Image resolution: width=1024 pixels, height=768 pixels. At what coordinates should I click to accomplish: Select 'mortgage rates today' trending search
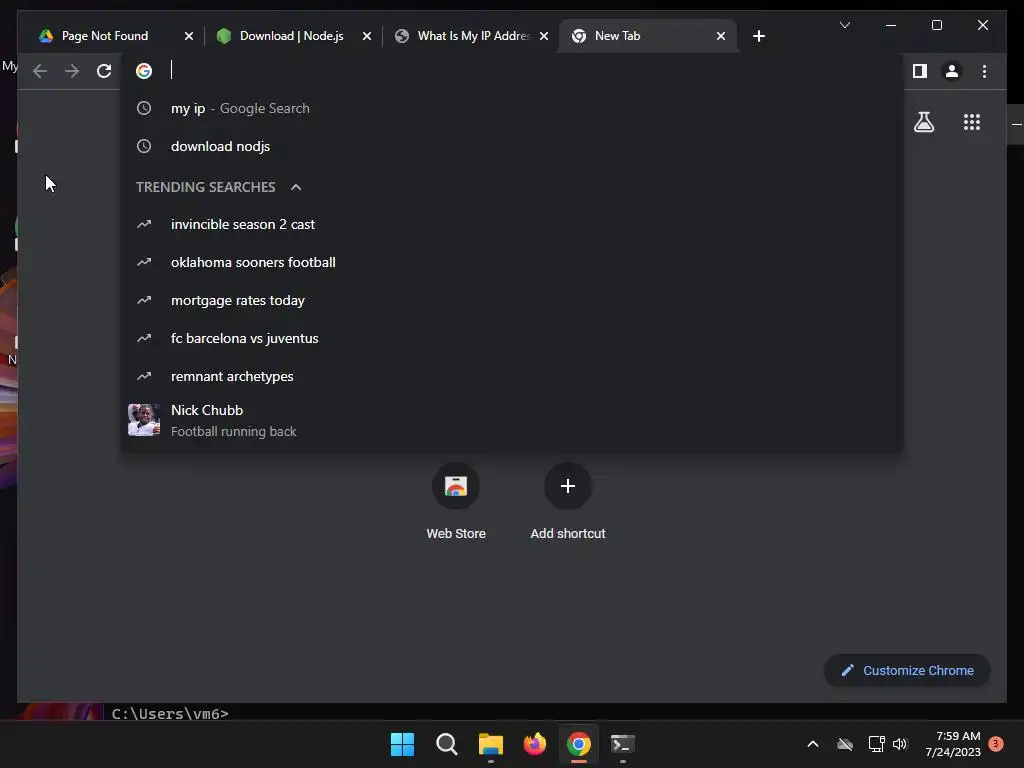coord(512,300)
